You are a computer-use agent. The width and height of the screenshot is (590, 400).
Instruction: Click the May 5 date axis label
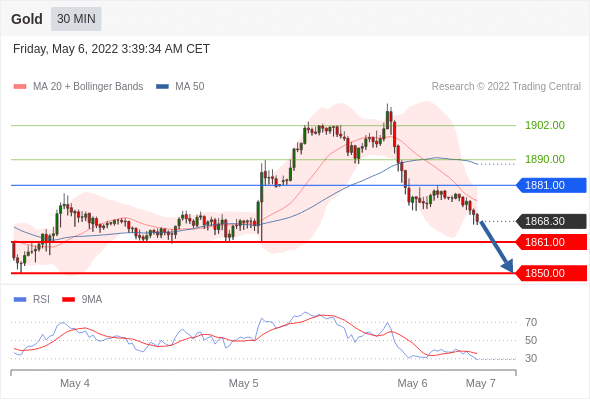[243, 383]
